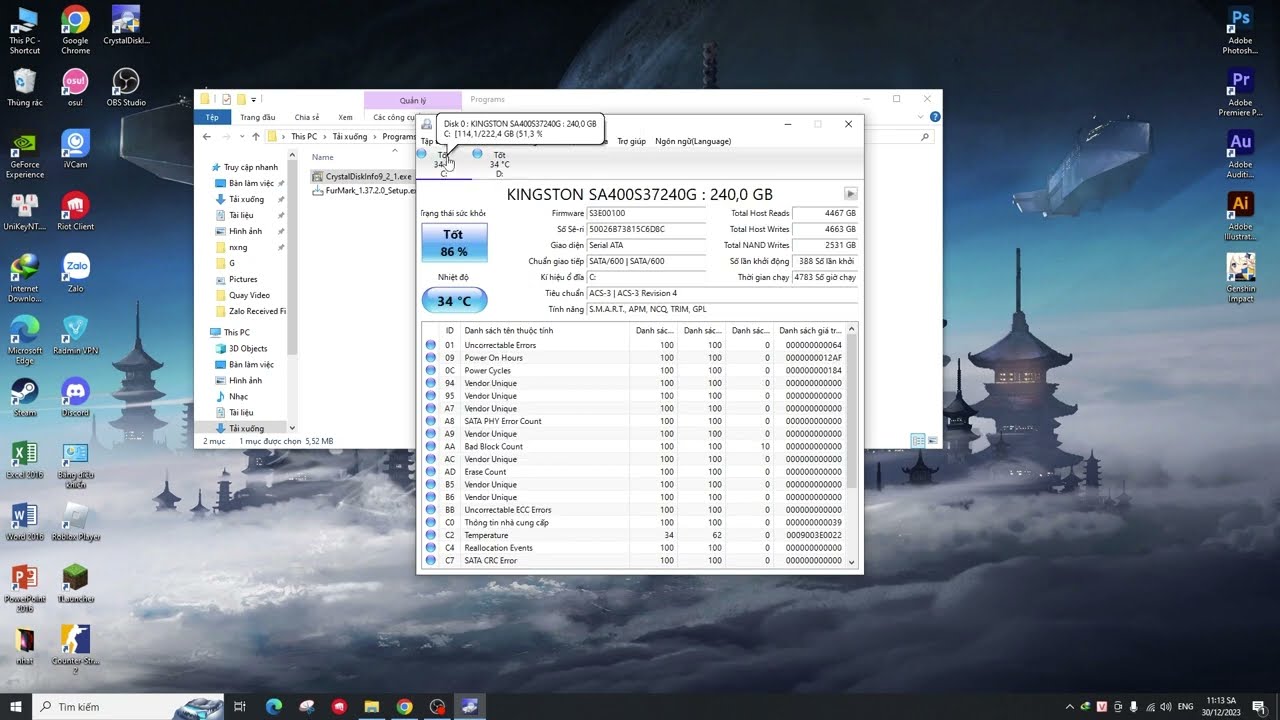Viewport: 1280px width, 720px height.
Task: Launch iVCam from the desktop
Action: point(75,150)
